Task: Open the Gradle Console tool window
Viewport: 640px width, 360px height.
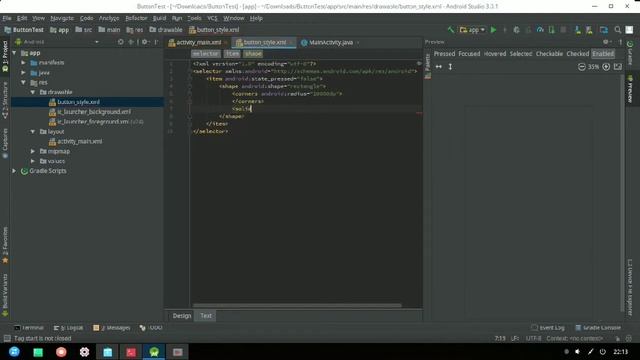Action: [598, 328]
